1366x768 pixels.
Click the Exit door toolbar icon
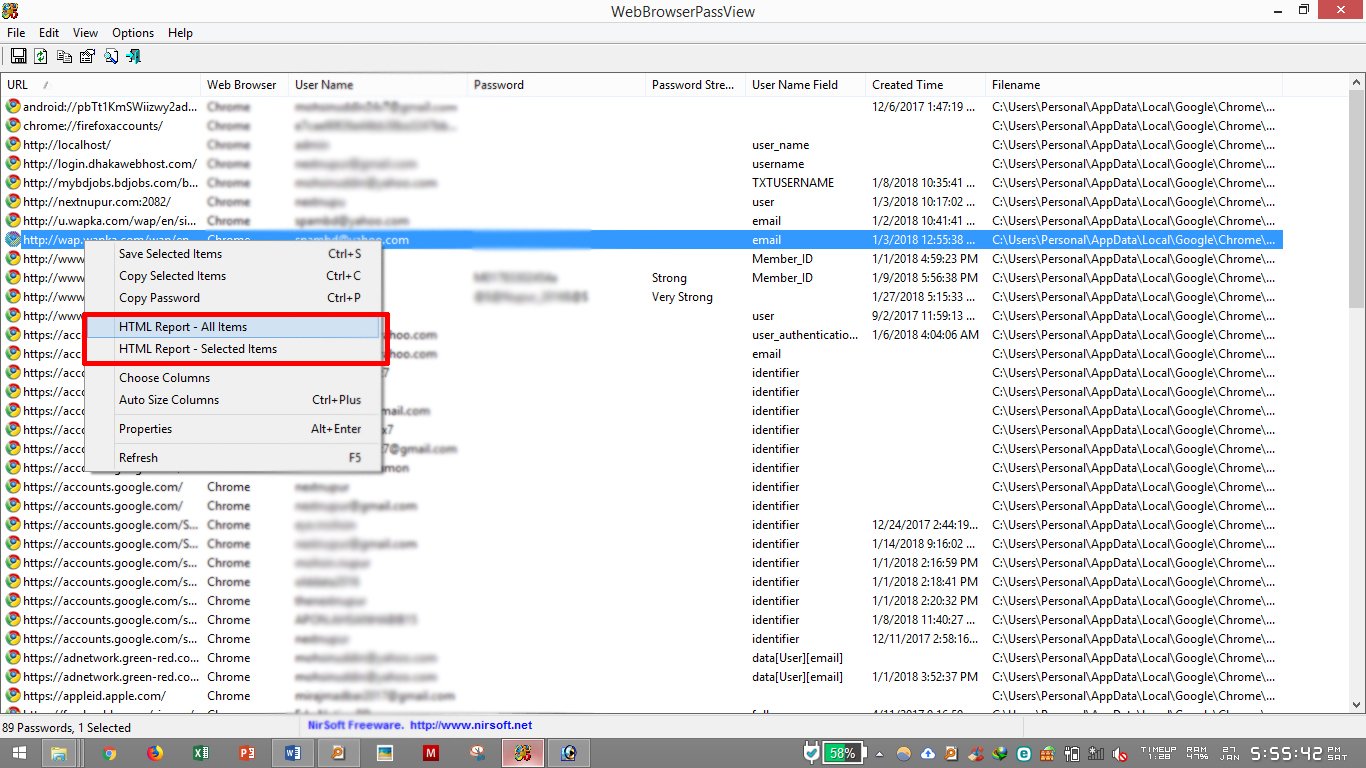(133, 56)
